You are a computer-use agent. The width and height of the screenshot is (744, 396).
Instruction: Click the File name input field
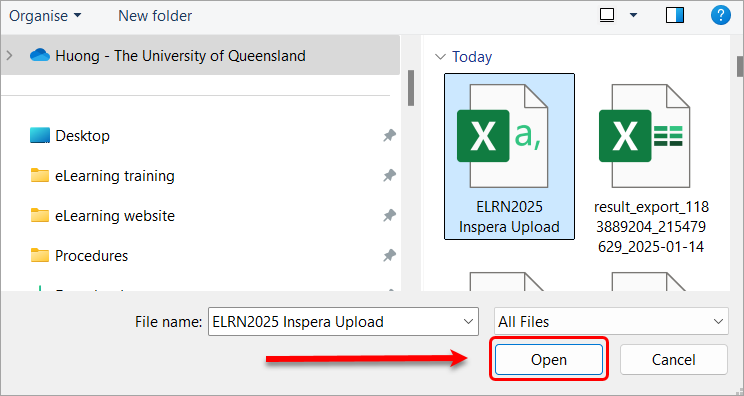click(343, 322)
